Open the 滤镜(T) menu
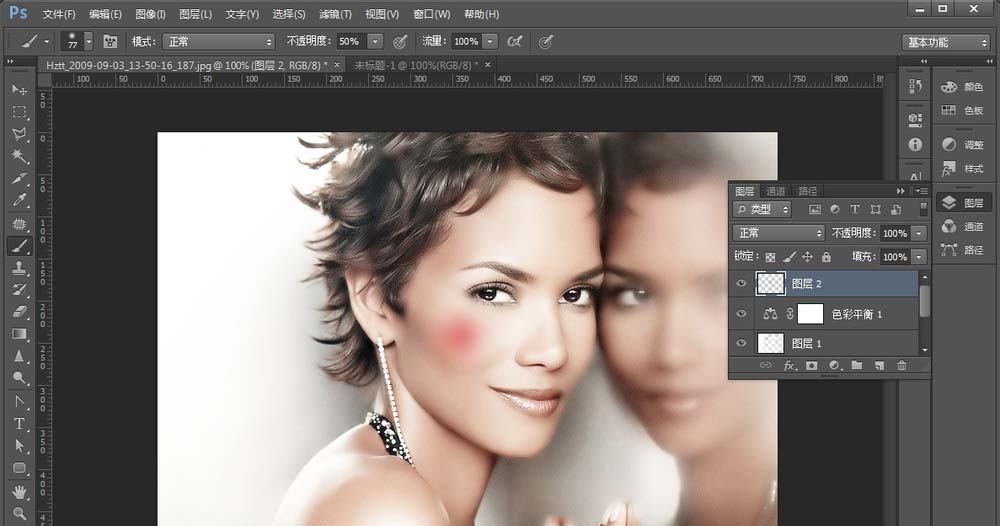The width and height of the screenshot is (1000, 526). [x=336, y=15]
